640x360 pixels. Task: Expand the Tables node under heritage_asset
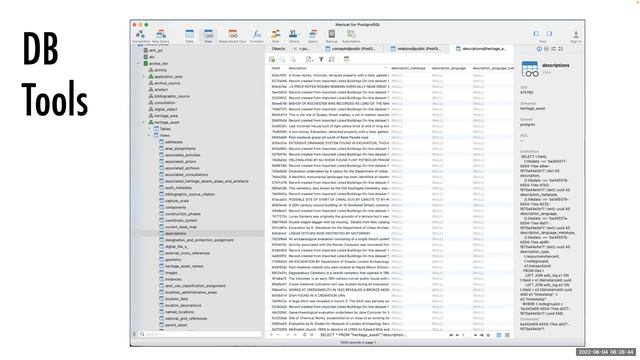[149, 129]
